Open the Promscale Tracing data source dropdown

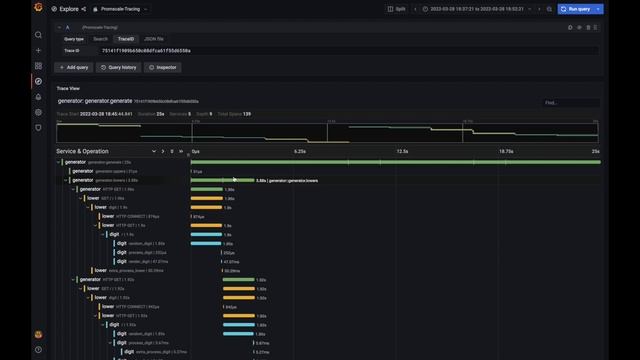pos(120,9)
